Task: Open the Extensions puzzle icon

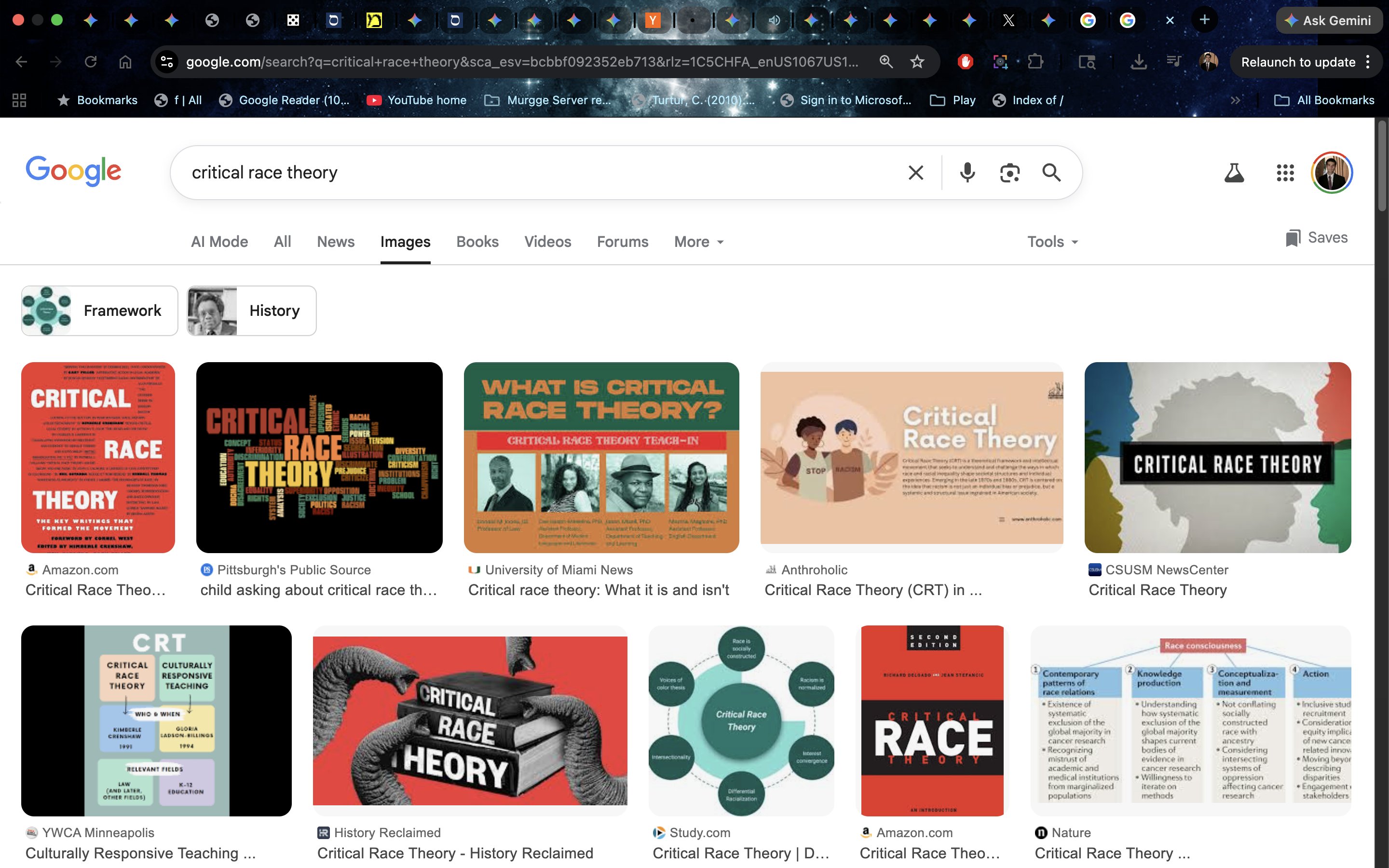Action: point(1035,62)
